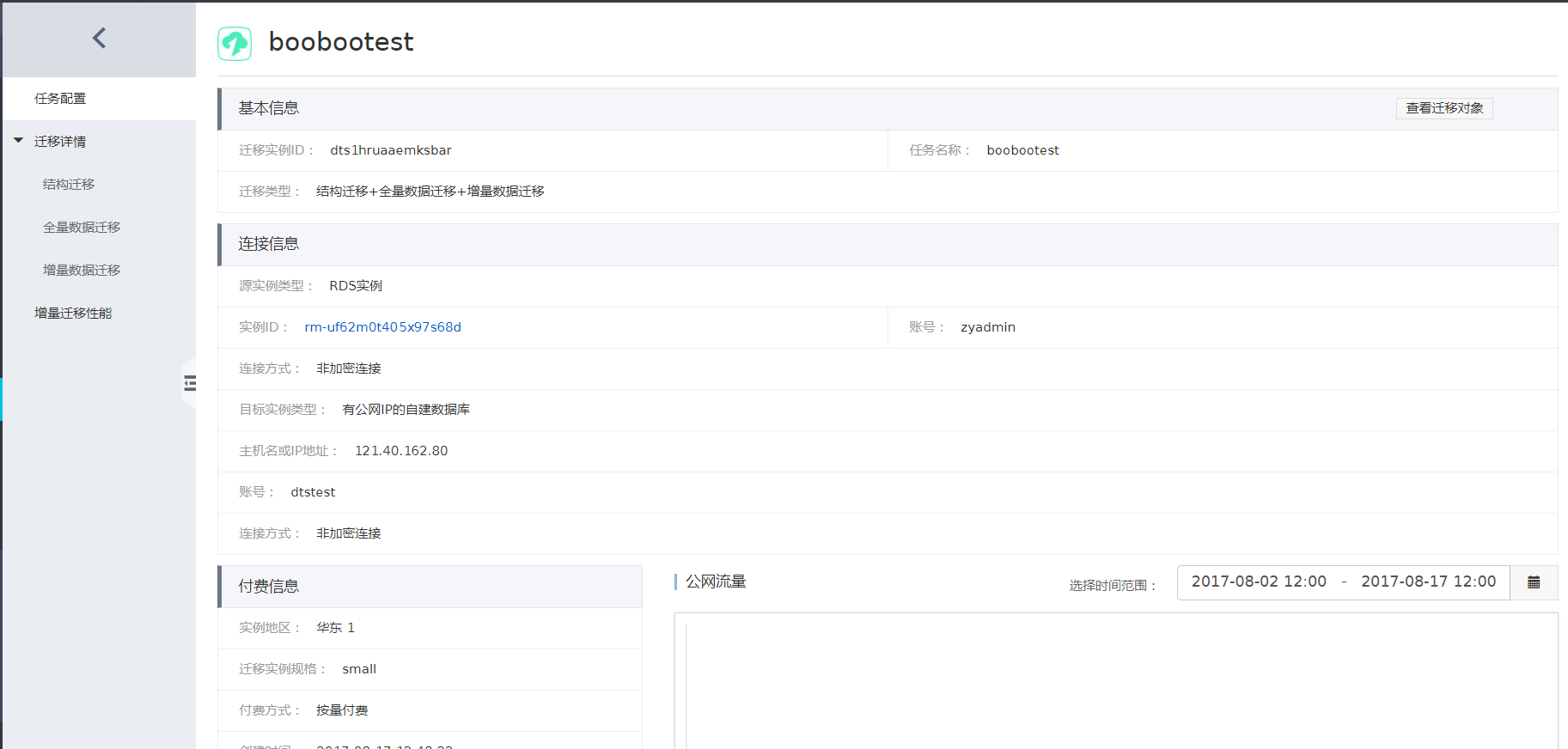
Task: Select 迁移详情 in the sidebar
Action: point(60,142)
